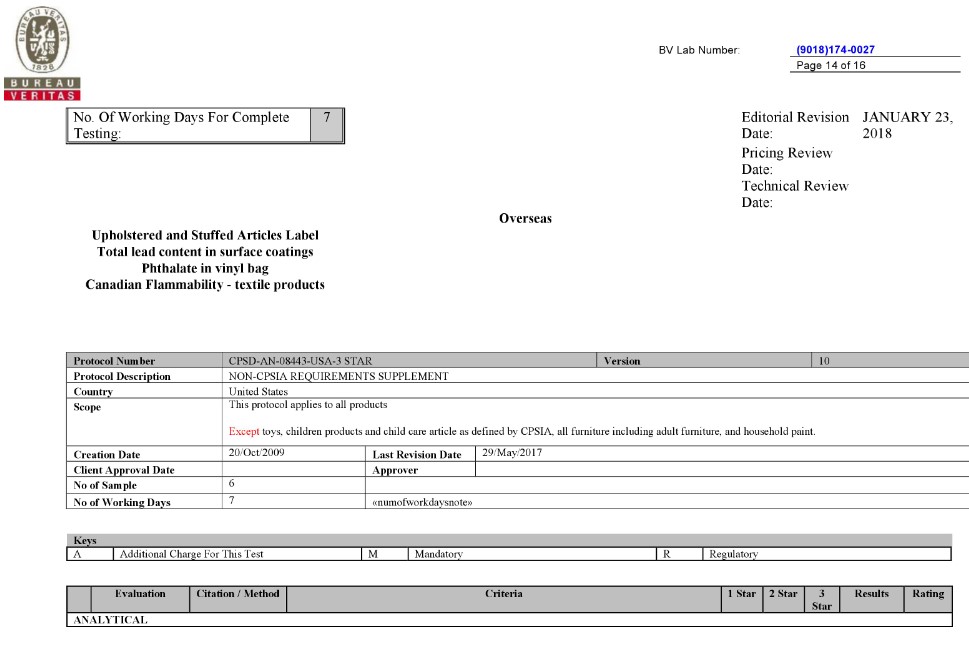Click the Last Revision Date value 29/May/2017
Screen dimensions: 969x655
tap(511, 453)
